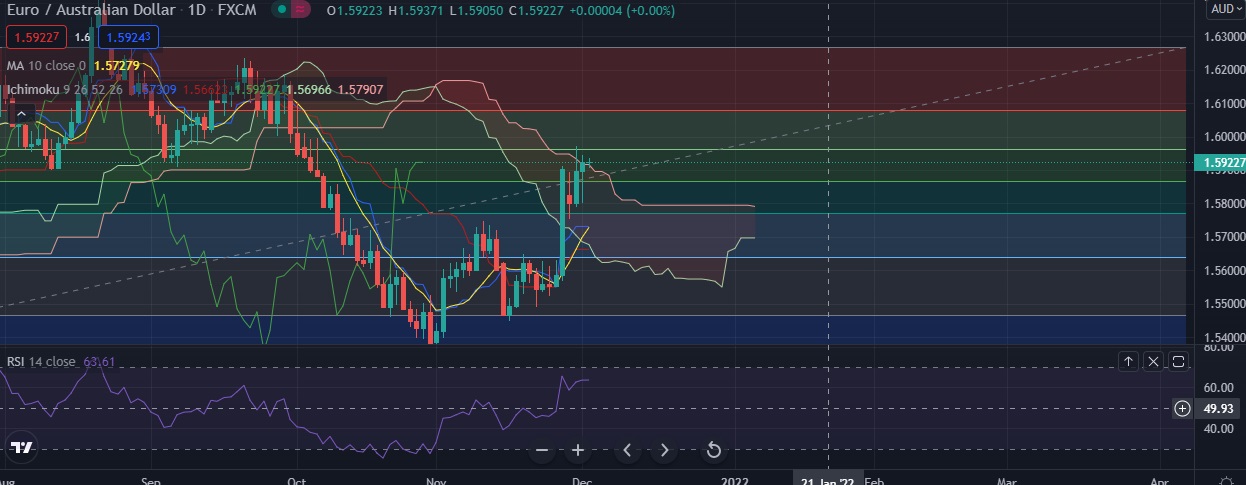This screenshot has height=485, width=1246.
Task: Click the blue buy price 1.59243 button
Action: point(128,37)
